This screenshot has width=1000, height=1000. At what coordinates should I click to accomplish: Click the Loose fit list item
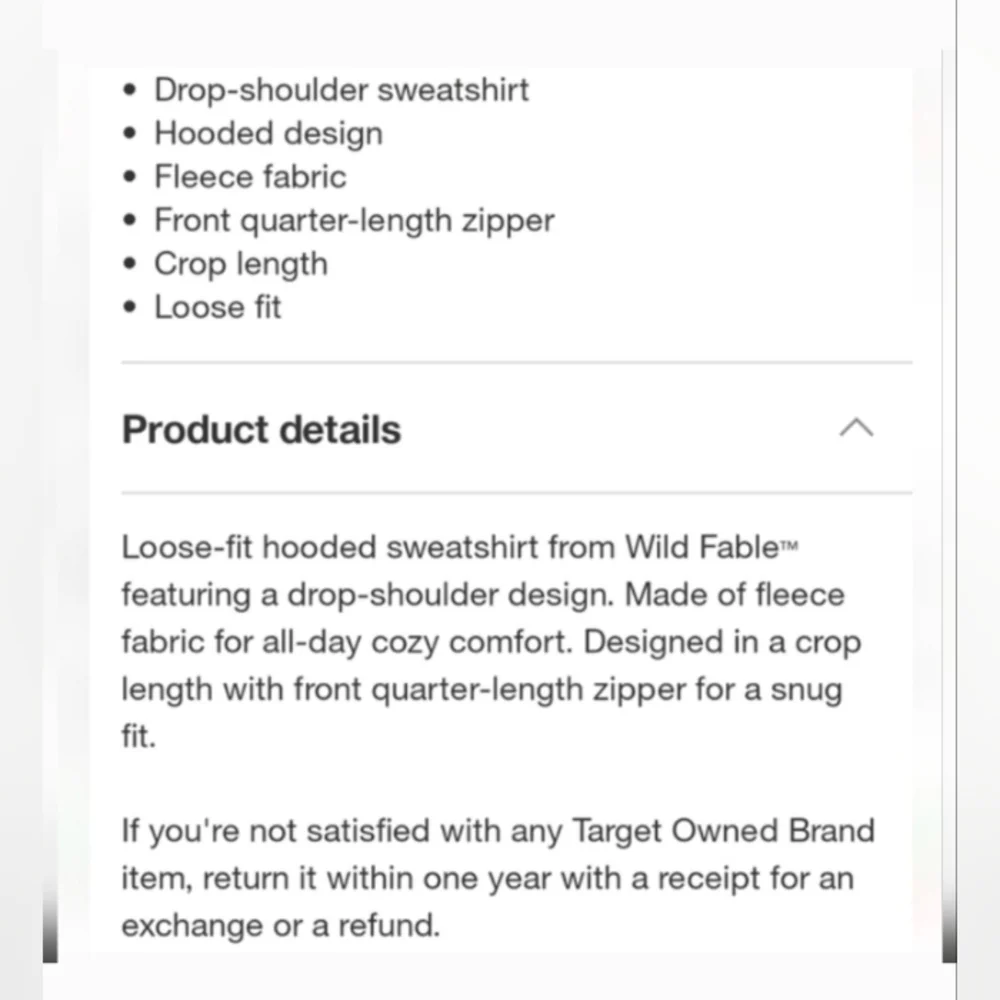point(217,307)
